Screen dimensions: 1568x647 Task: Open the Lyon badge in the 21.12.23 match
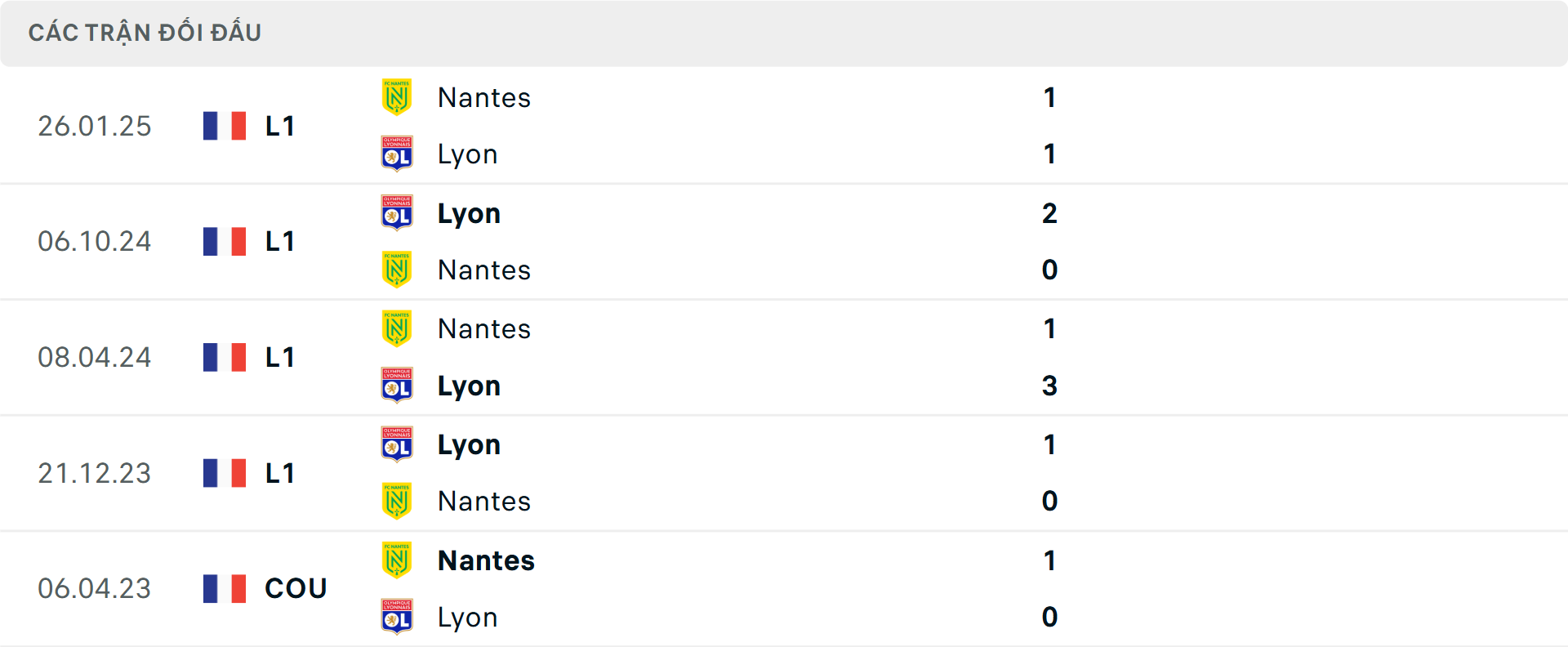pyautogui.click(x=397, y=444)
